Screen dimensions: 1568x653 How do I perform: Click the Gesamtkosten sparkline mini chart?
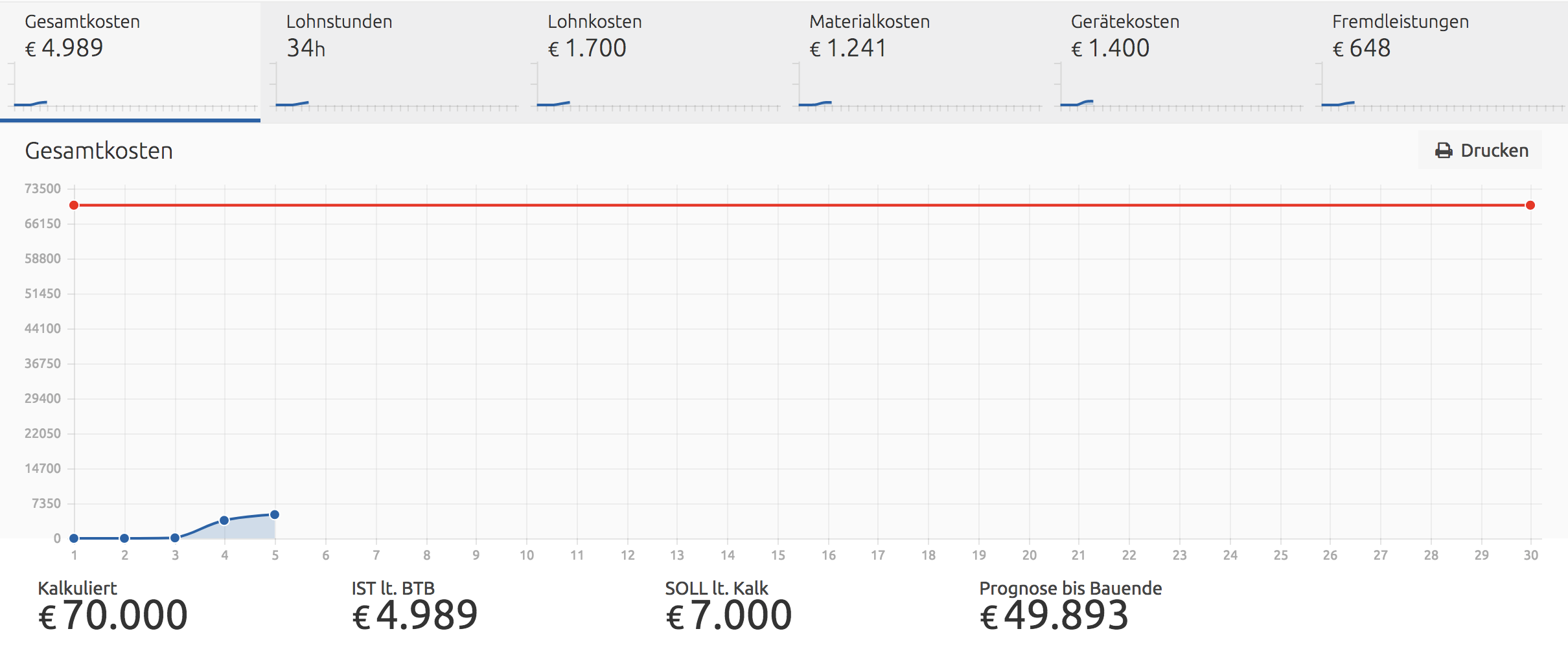pos(133,87)
